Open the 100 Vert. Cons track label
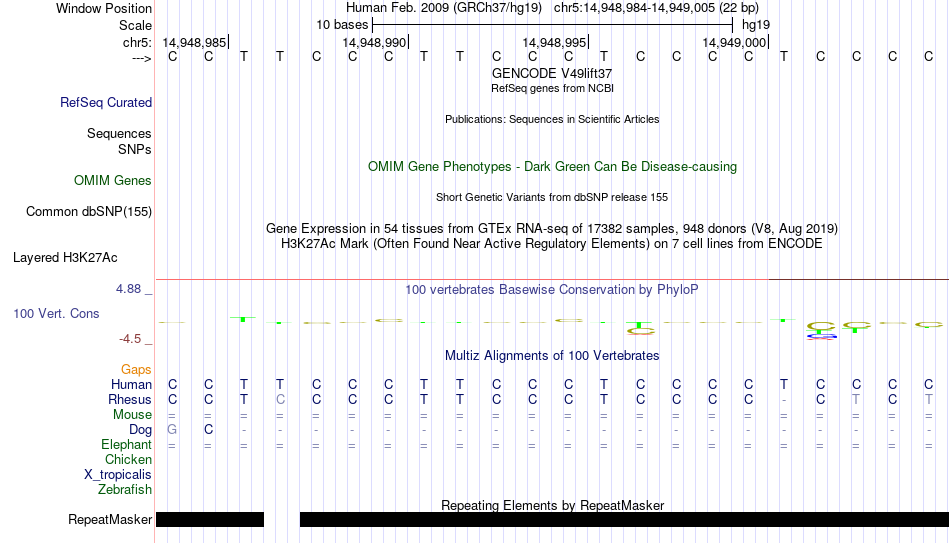 [56, 313]
